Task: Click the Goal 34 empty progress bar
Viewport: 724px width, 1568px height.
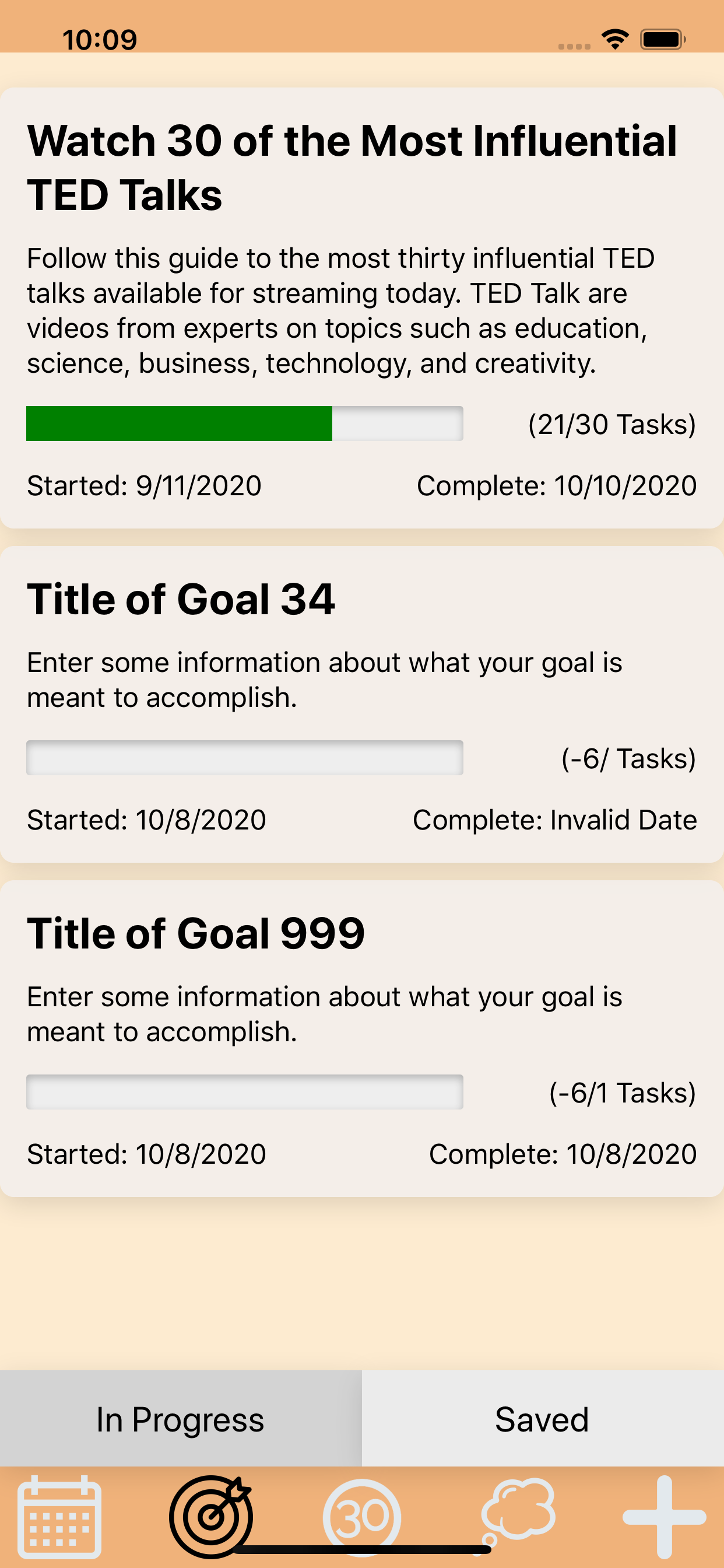Action: (x=244, y=758)
